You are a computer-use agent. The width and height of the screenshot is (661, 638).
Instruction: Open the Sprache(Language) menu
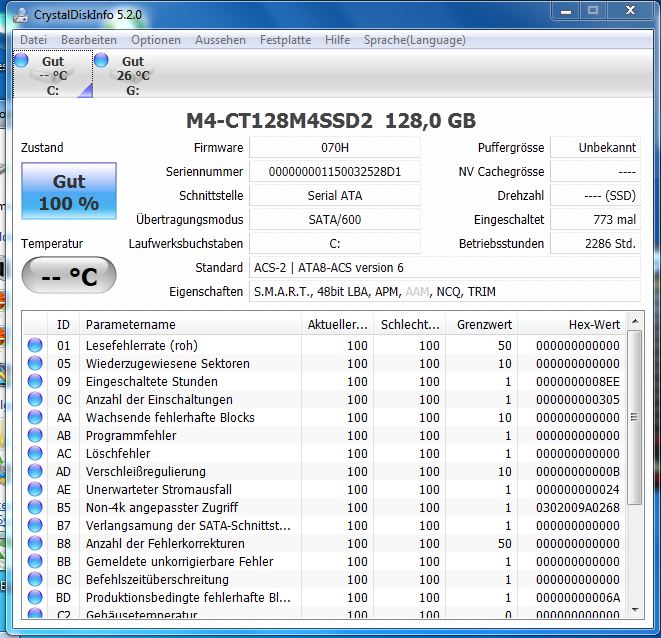(x=414, y=40)
